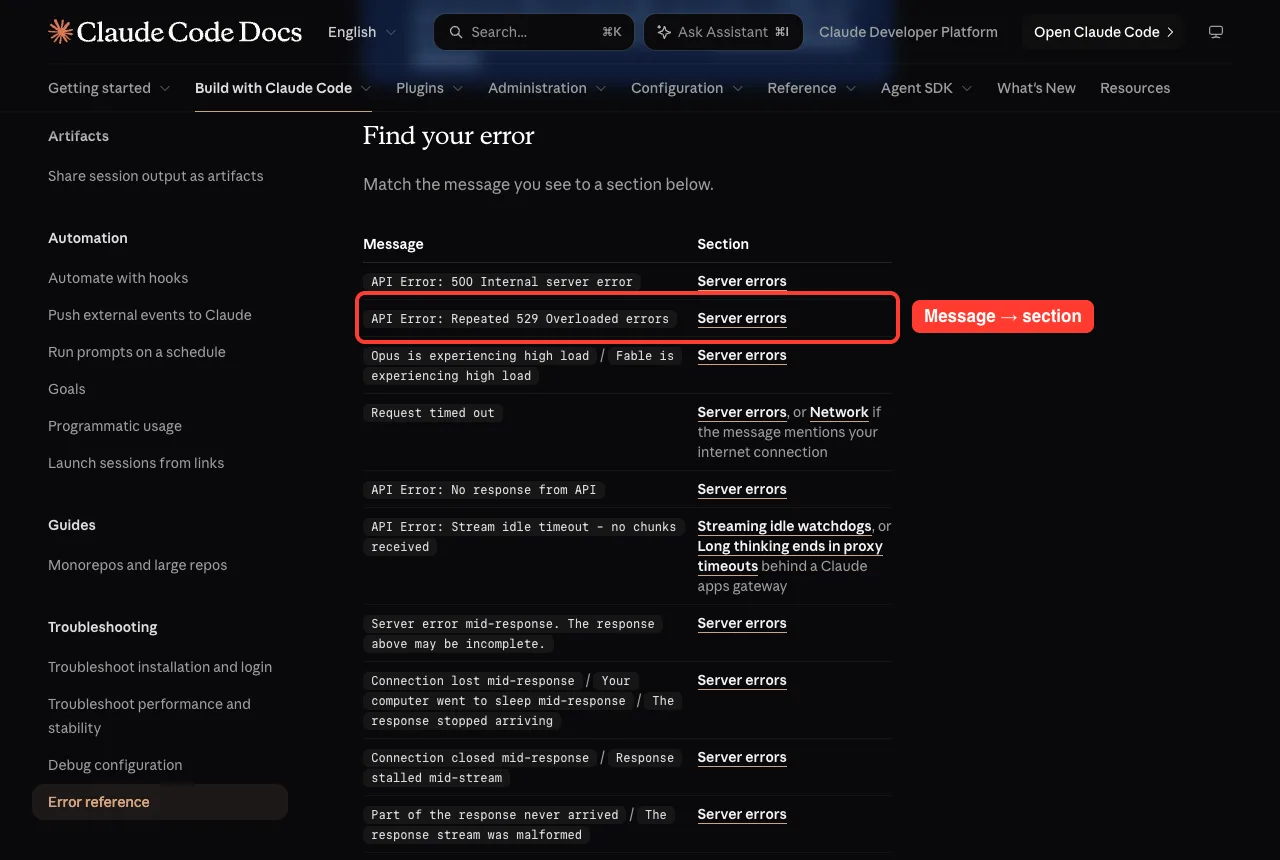Open Long thinking ends in proxy timeouts
1280x860 pixels.
tap(790, 556)
